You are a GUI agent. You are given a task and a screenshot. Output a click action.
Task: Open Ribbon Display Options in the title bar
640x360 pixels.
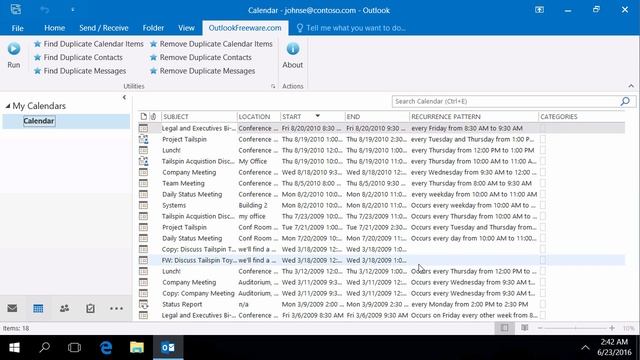pyautogui.click(x=539, y=10)
